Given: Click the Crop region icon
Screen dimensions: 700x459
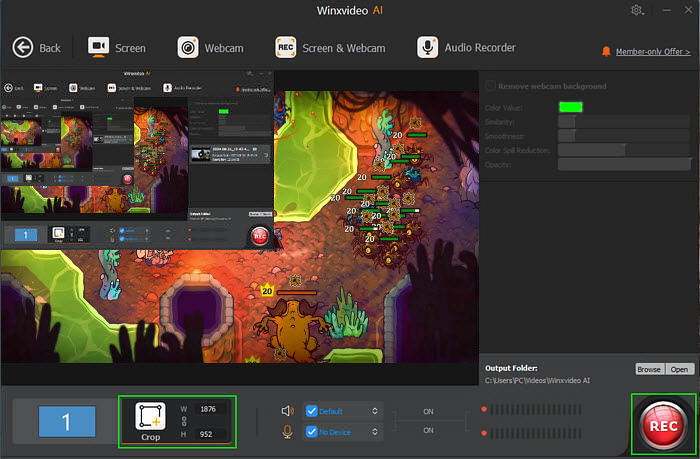Looking at the screenshot, I should pyautogui.click(x=150, y=417).
